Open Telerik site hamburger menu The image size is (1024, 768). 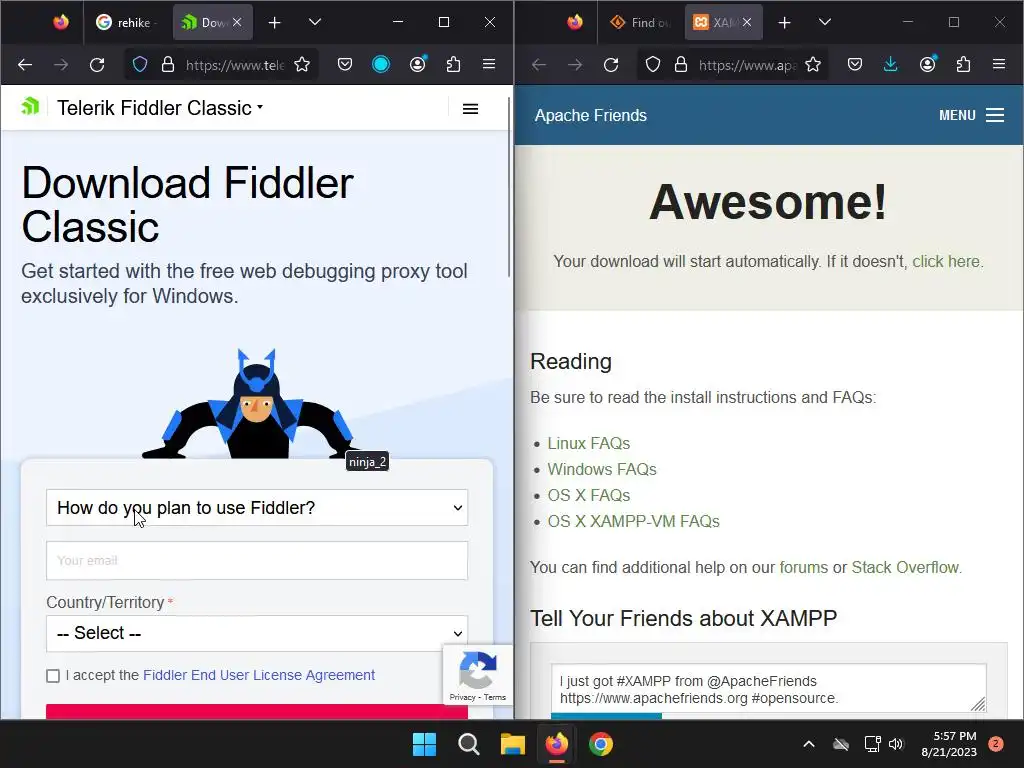tap(470, 108)
